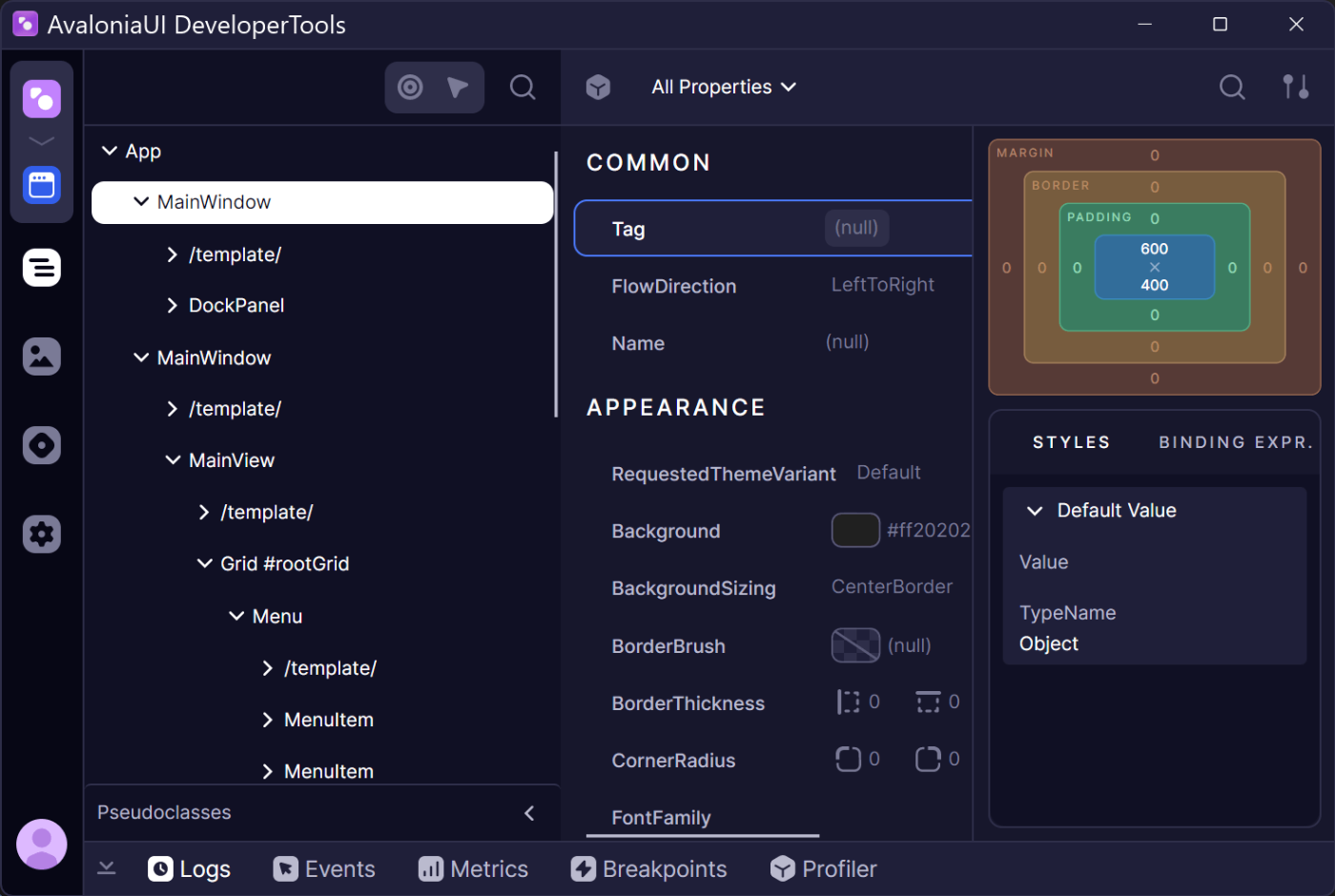Image resolution: width=1335 pixels, height=896 pixels.
Task: Open the Logs tab
Action: (189, 868)
